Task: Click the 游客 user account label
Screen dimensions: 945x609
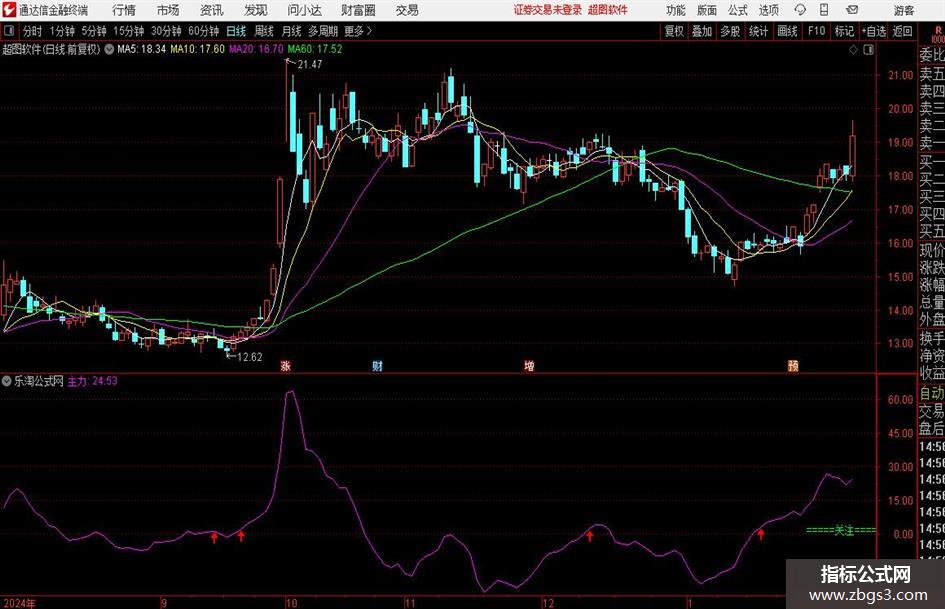Action: pos(904,10)
